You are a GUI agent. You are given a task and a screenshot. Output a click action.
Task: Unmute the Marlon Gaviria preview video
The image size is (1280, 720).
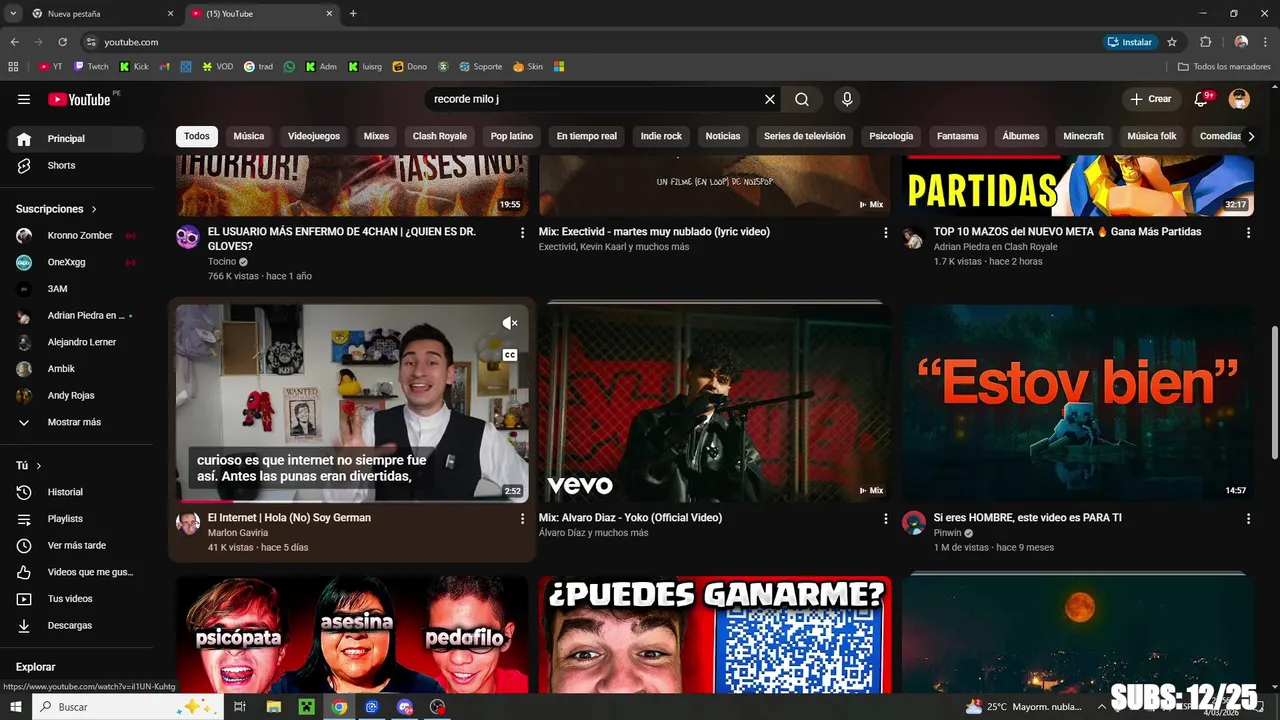(510, 323)
